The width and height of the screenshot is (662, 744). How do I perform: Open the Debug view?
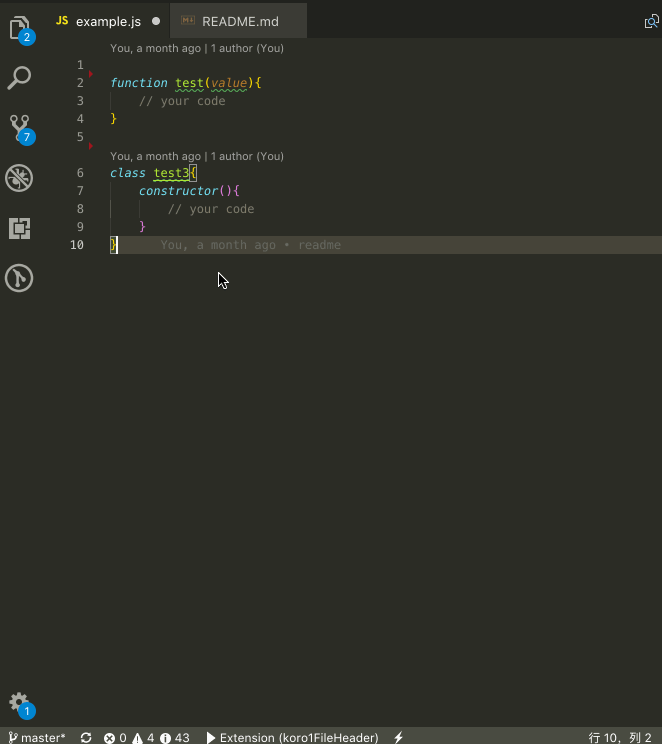(x=19, y=178)
